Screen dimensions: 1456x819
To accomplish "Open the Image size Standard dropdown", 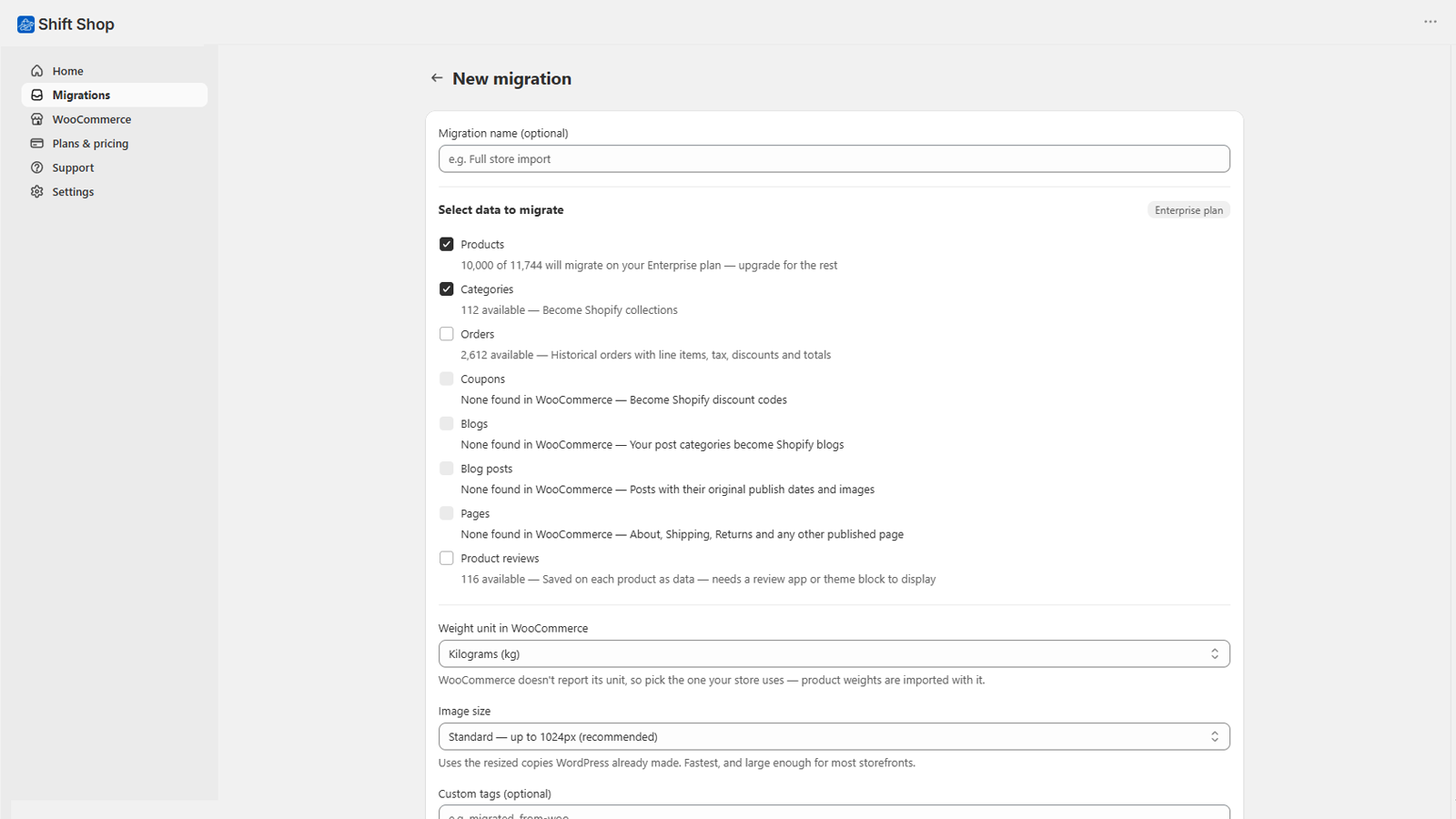I will pos(834,737).
